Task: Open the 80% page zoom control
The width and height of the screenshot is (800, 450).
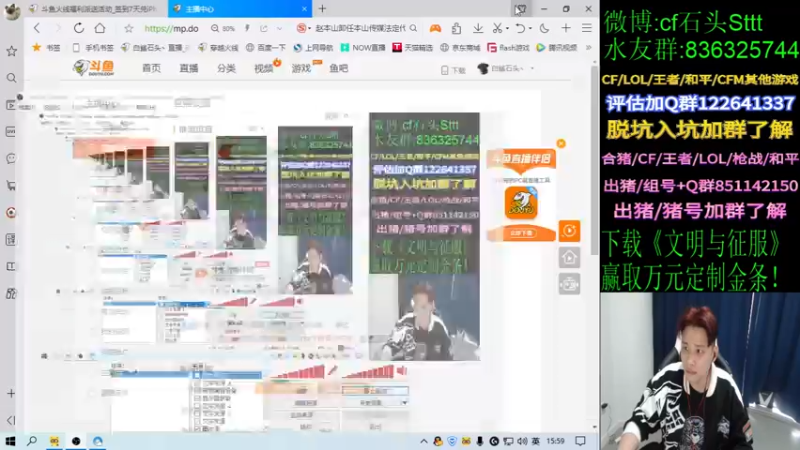Action: tap(223, 29)
